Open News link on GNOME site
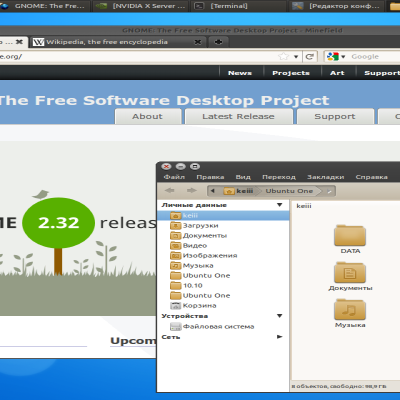Image resolution: width=400 pixels, height=400 pixels. tap(240, 73)
